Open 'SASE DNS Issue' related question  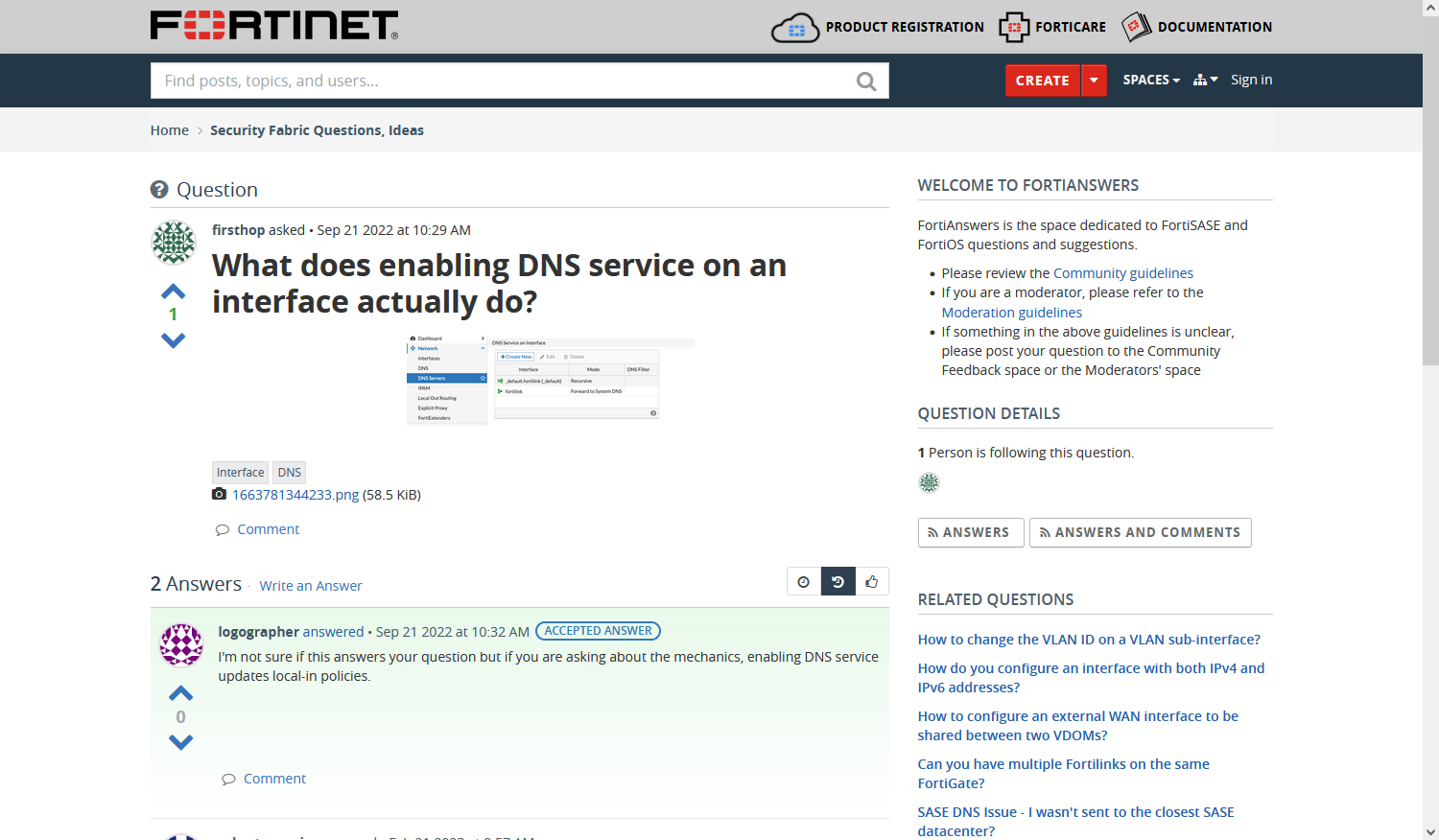tap(1076, 821)
